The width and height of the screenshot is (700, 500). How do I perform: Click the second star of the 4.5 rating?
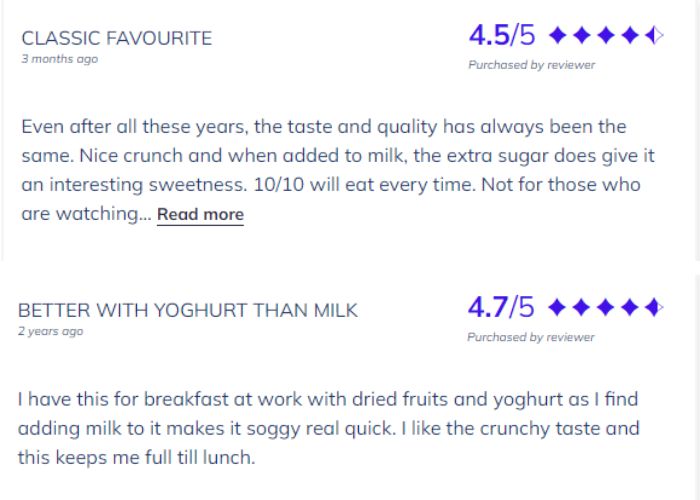(x=582, y=37)
